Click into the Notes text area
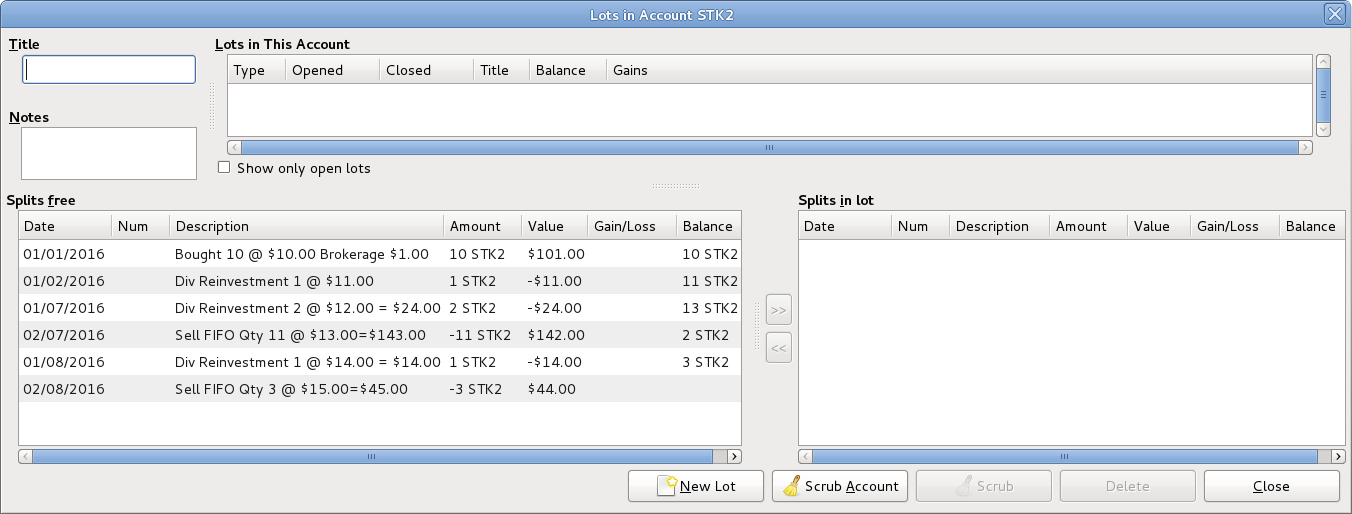The image size is (1352, 514). [109, 153]
